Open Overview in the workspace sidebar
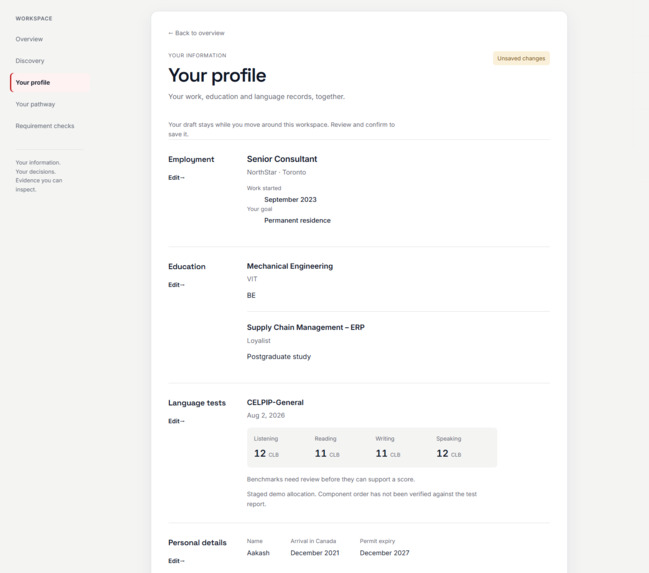This screenshot has height=573, width=649. pyautogui.click(x=29, y=39)
